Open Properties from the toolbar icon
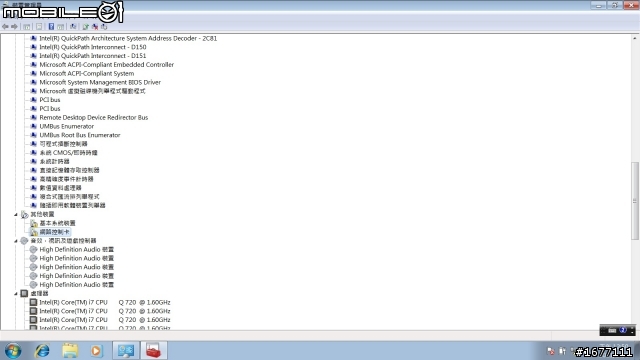 pos(39,27)
